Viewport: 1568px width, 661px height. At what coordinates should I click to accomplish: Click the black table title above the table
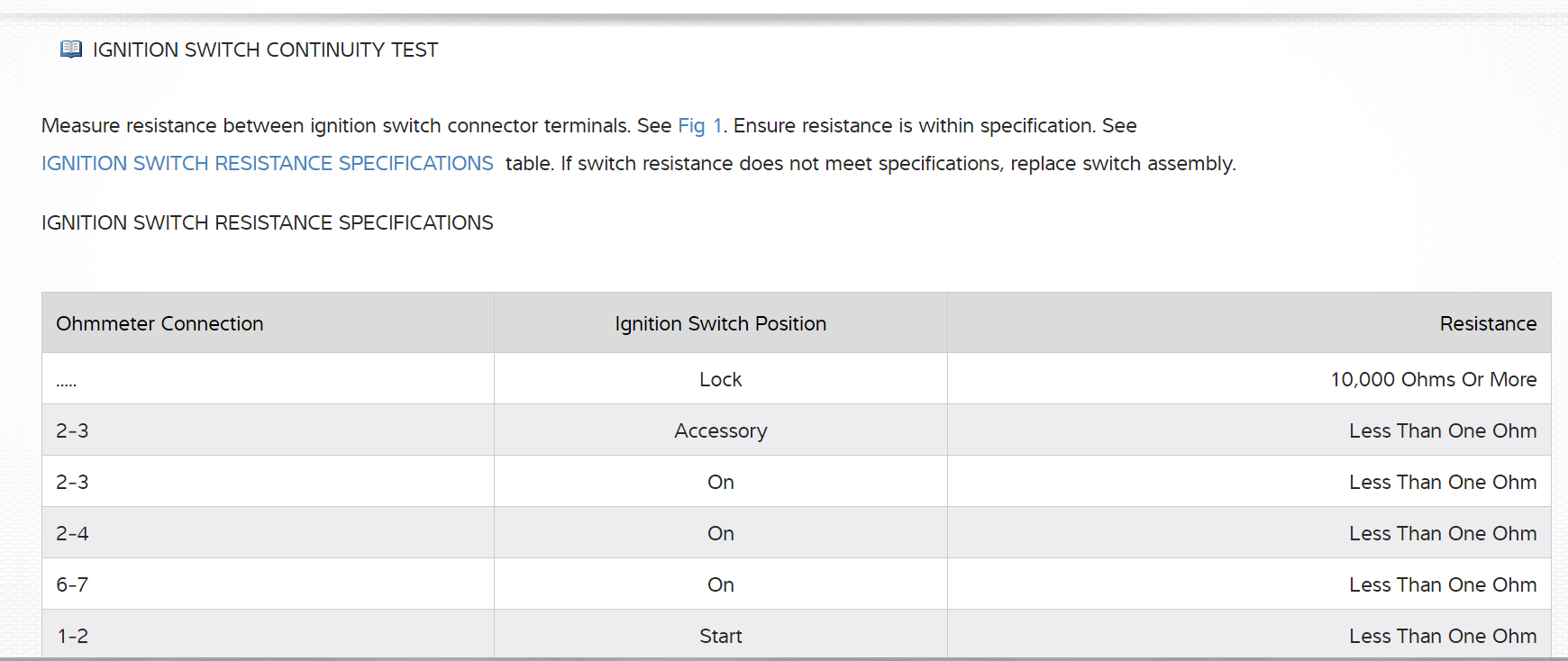(267, 223)
